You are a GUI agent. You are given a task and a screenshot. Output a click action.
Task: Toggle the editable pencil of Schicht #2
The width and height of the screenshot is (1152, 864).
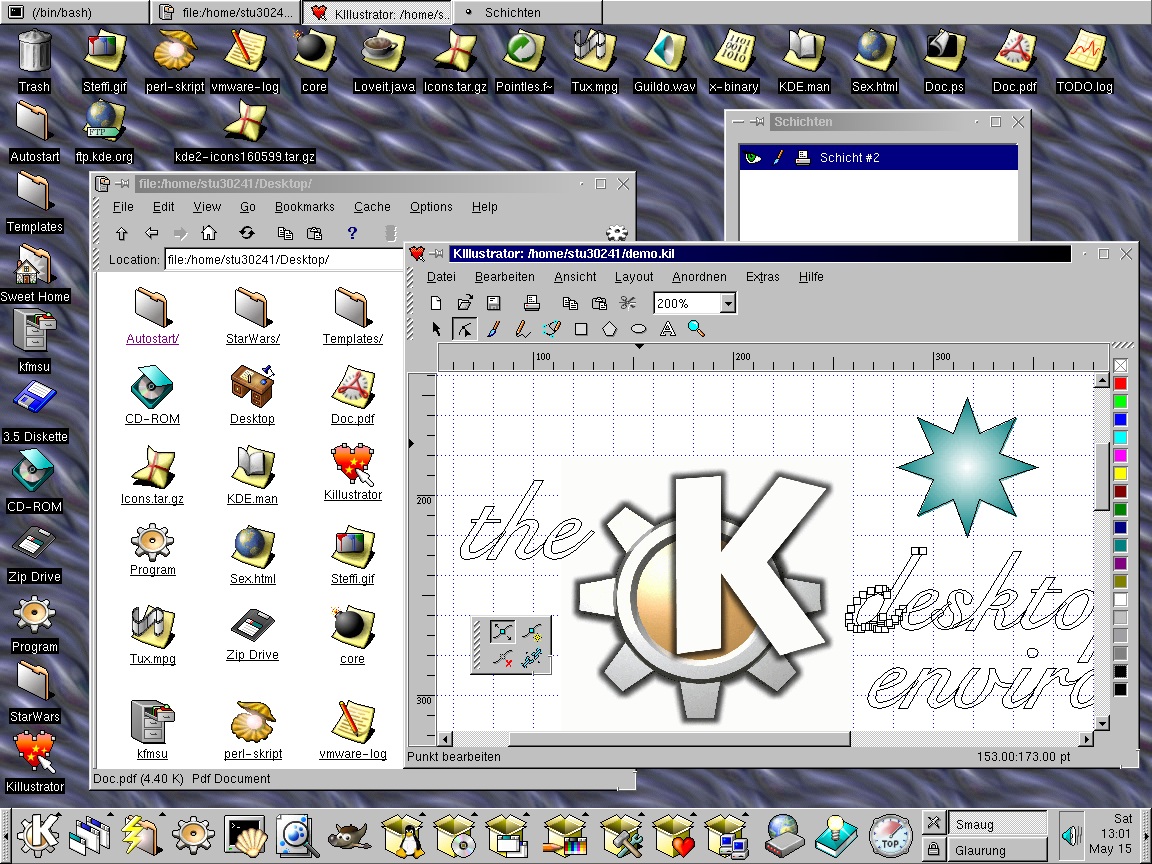pyautogui.click(x=778, y=158)
